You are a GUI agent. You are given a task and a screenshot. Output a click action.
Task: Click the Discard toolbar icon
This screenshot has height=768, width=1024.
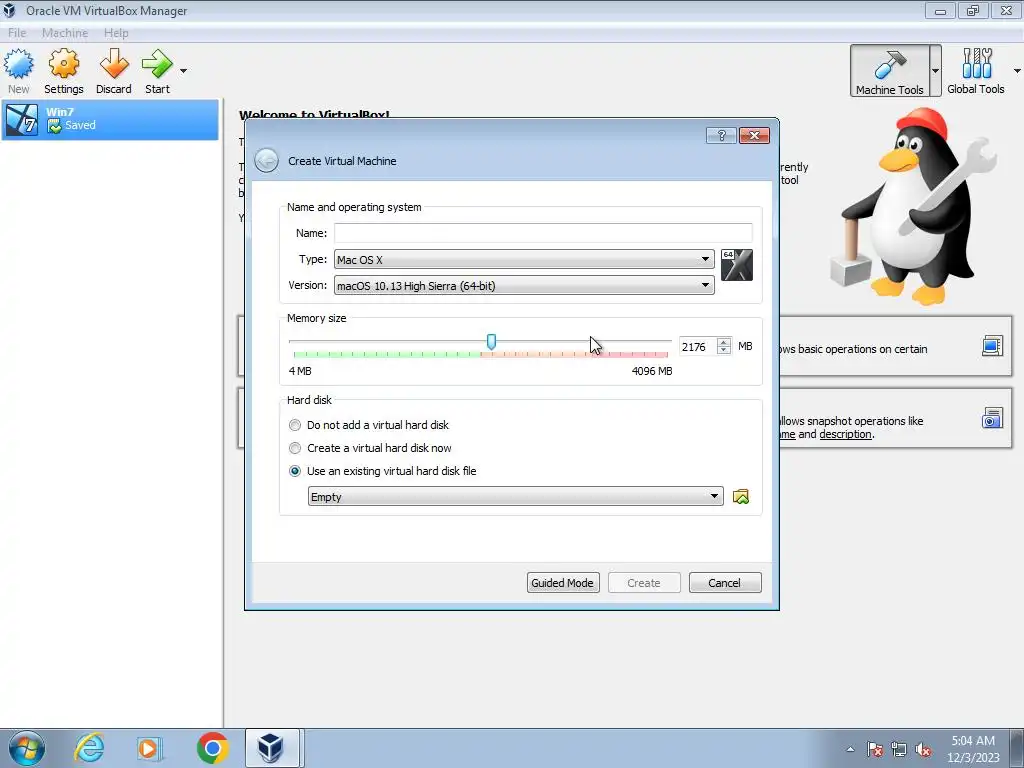(x=114, y=71)
